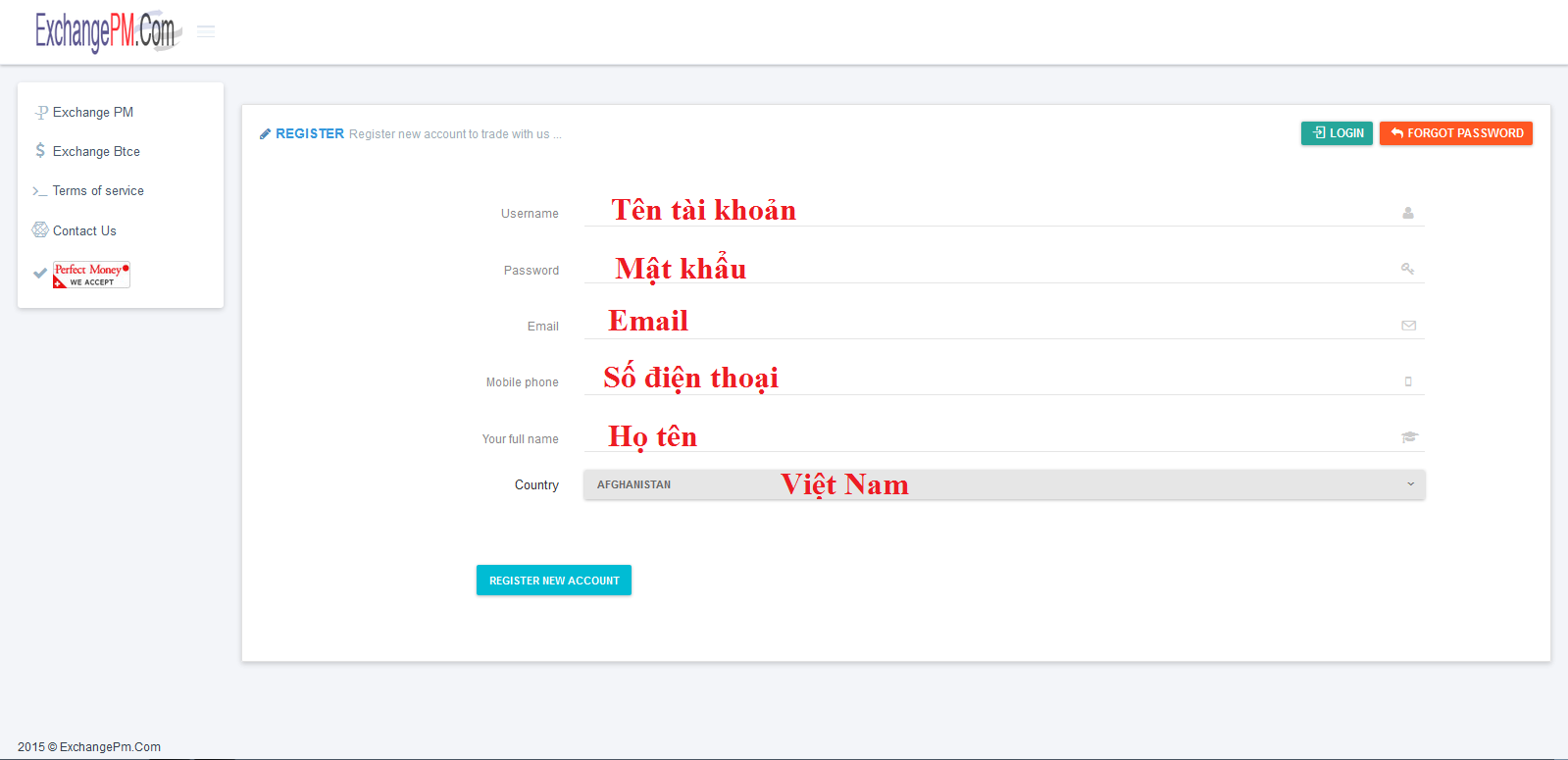The width and height of the screenshot is (1568, 760).
Task: Open the Exchange Btce menu item
Action: (96, 152)
